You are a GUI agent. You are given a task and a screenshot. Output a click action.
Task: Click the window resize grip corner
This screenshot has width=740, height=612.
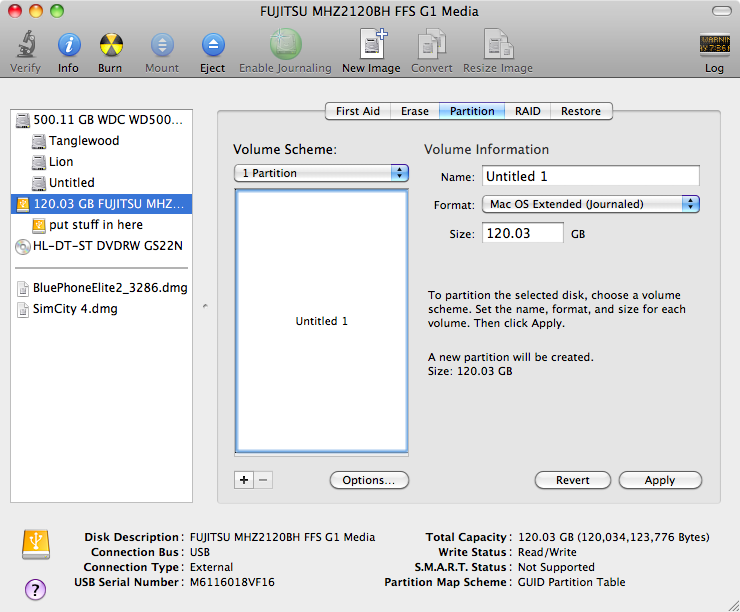[733, 605]
